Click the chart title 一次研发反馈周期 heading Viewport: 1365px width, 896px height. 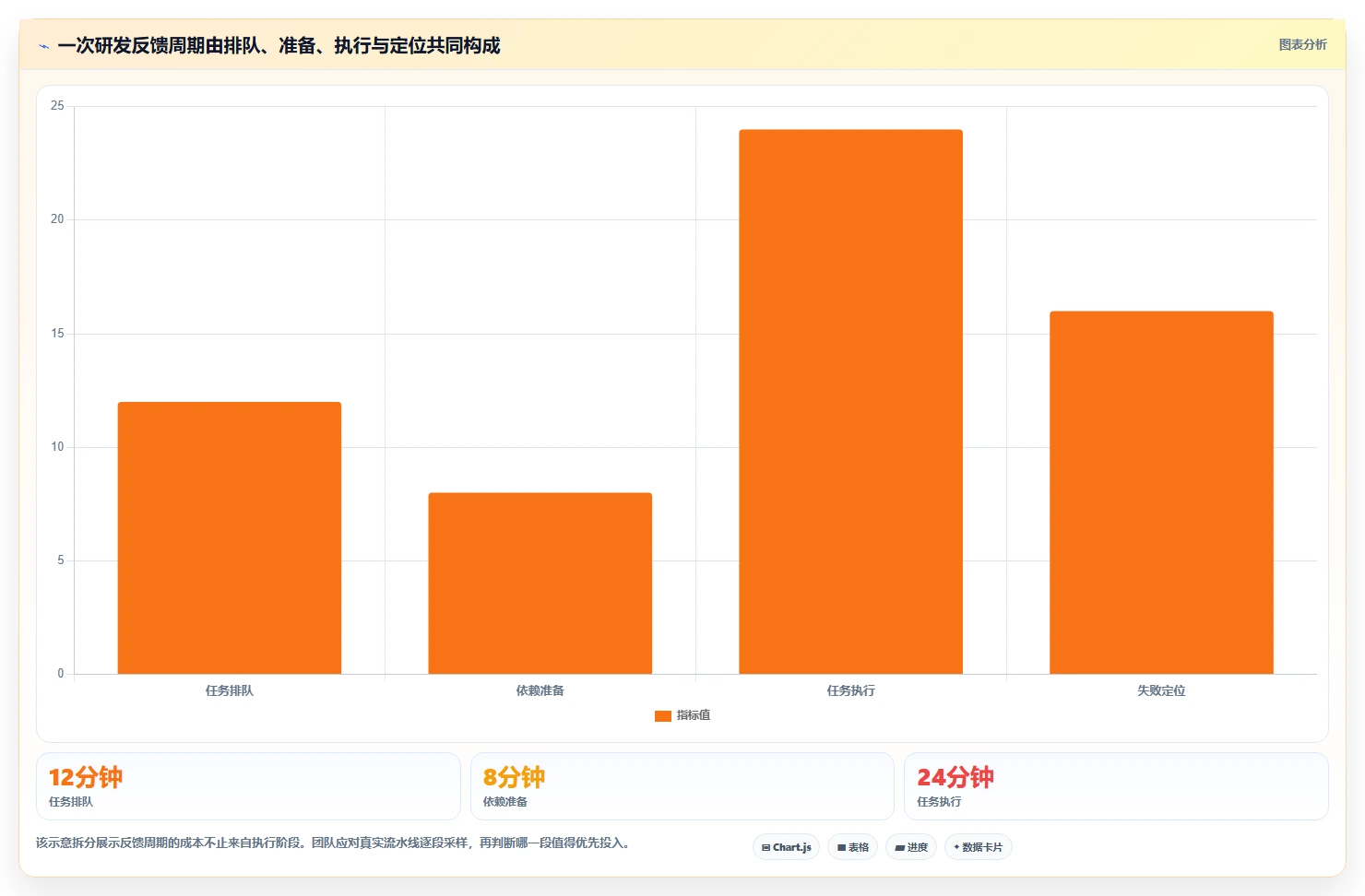tap(279, 45)
